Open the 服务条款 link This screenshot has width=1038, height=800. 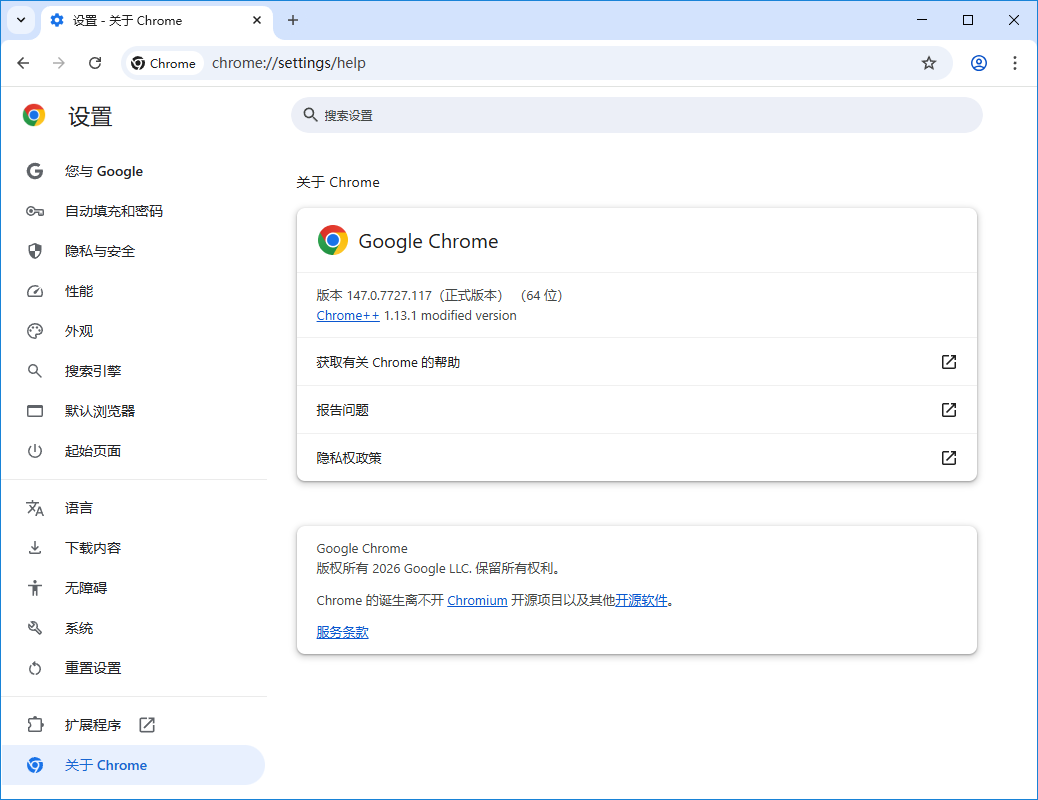click(x=342, y=632)
